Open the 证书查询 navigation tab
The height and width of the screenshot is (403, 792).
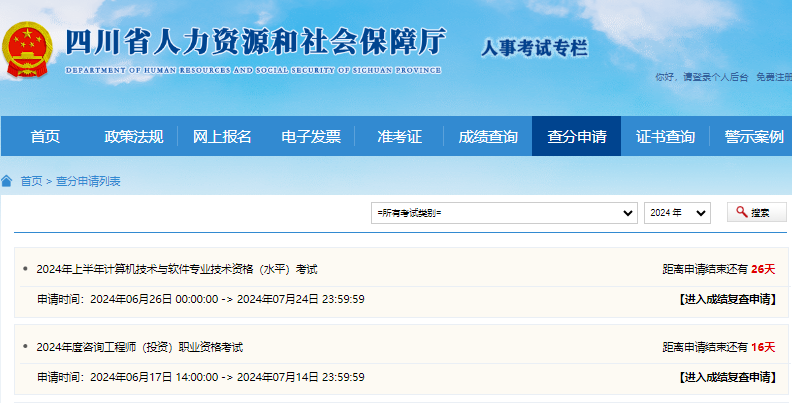click(665, 137)
